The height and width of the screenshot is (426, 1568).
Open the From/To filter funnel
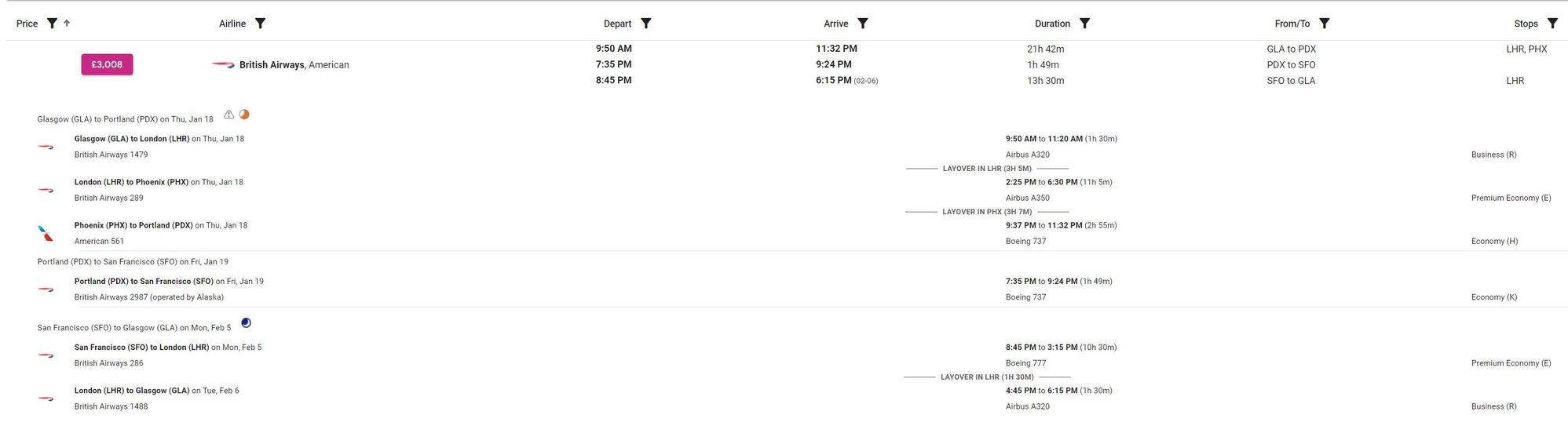coord(1325,24)
